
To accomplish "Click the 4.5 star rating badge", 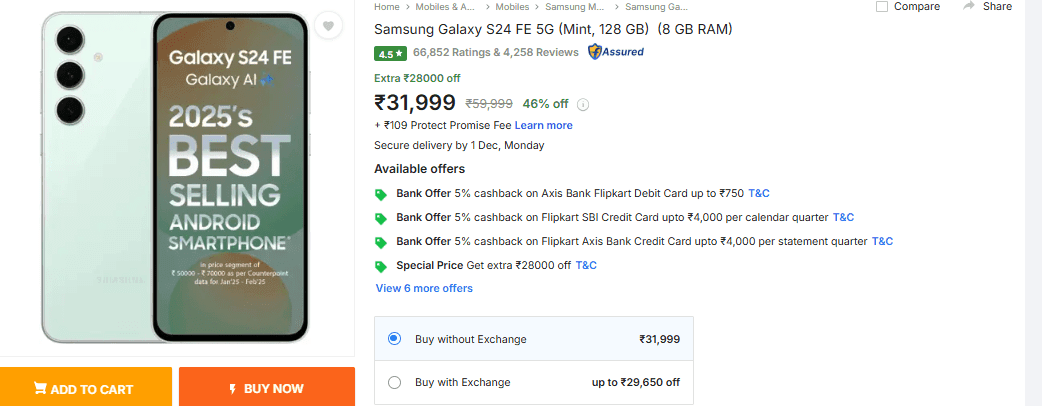I will point(389,53).
